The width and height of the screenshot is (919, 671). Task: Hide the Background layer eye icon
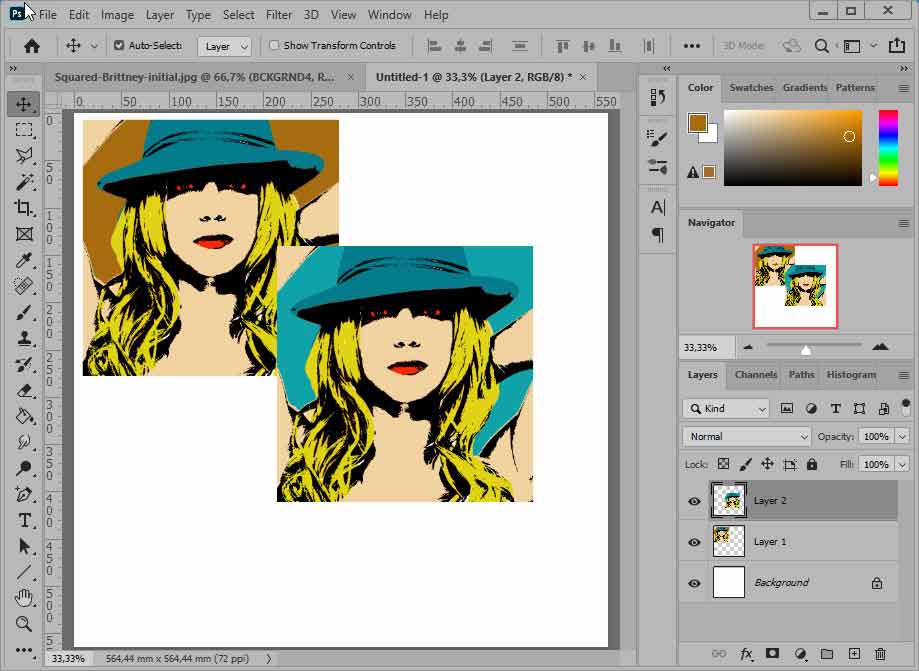coord(694,583)
